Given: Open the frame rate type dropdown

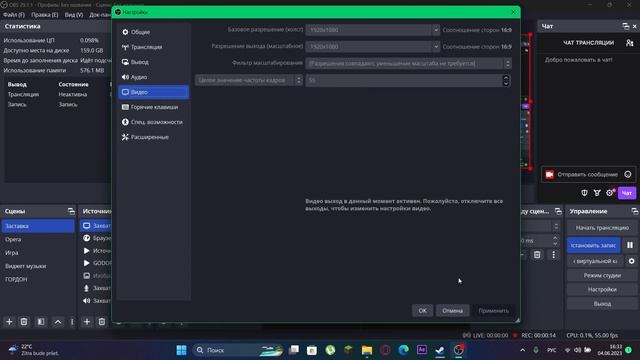Looking at the screenshot, I should tap(249, 80).
